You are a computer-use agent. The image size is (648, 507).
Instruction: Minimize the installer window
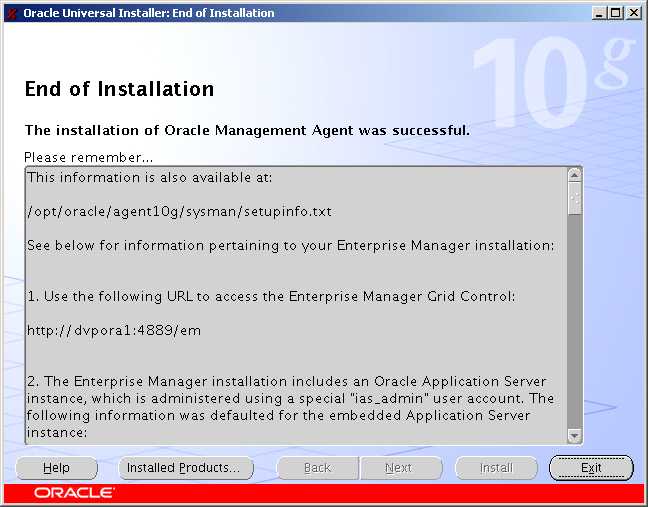coord(599,13)
